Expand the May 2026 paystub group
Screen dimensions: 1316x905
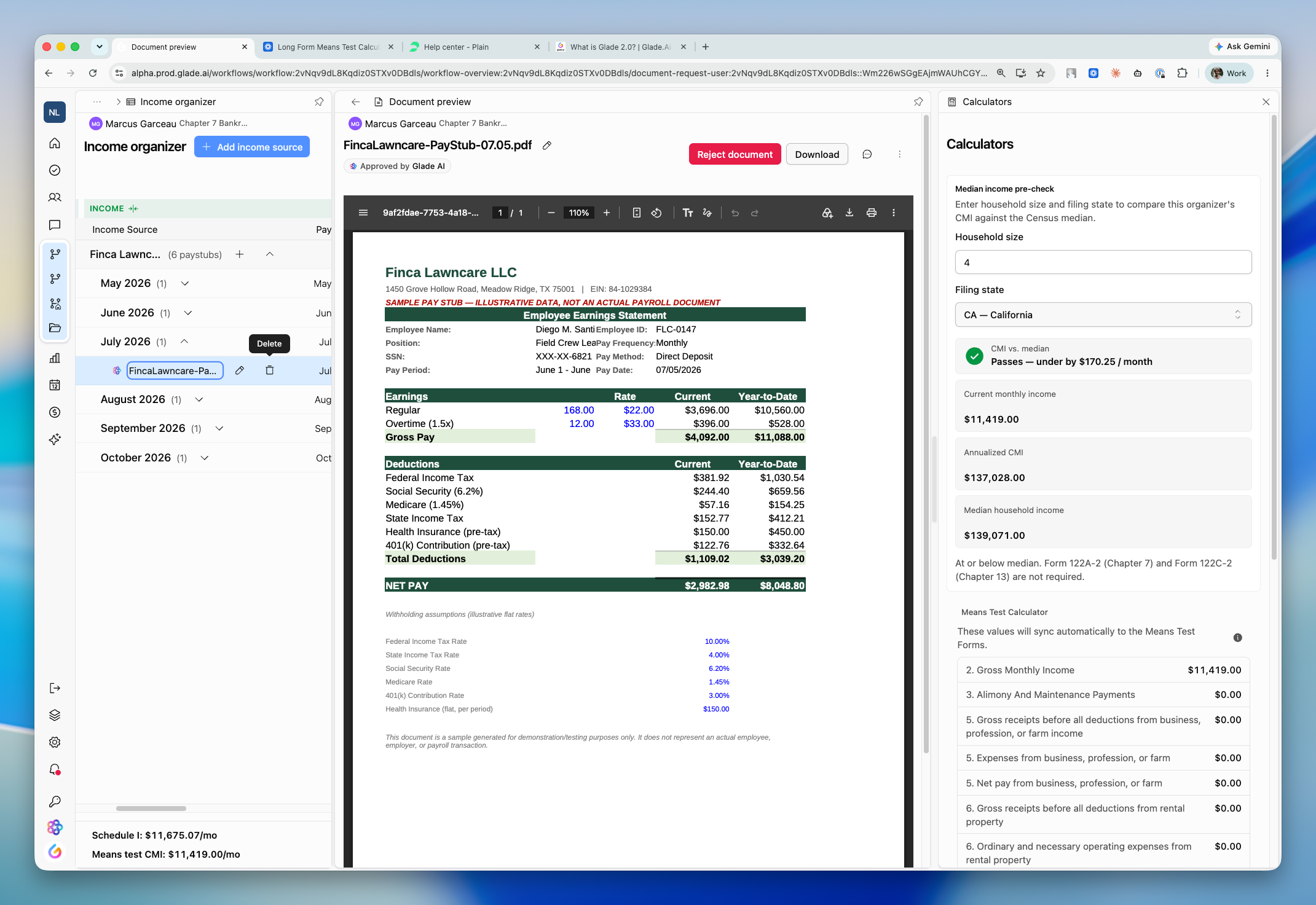pos(185,283)
